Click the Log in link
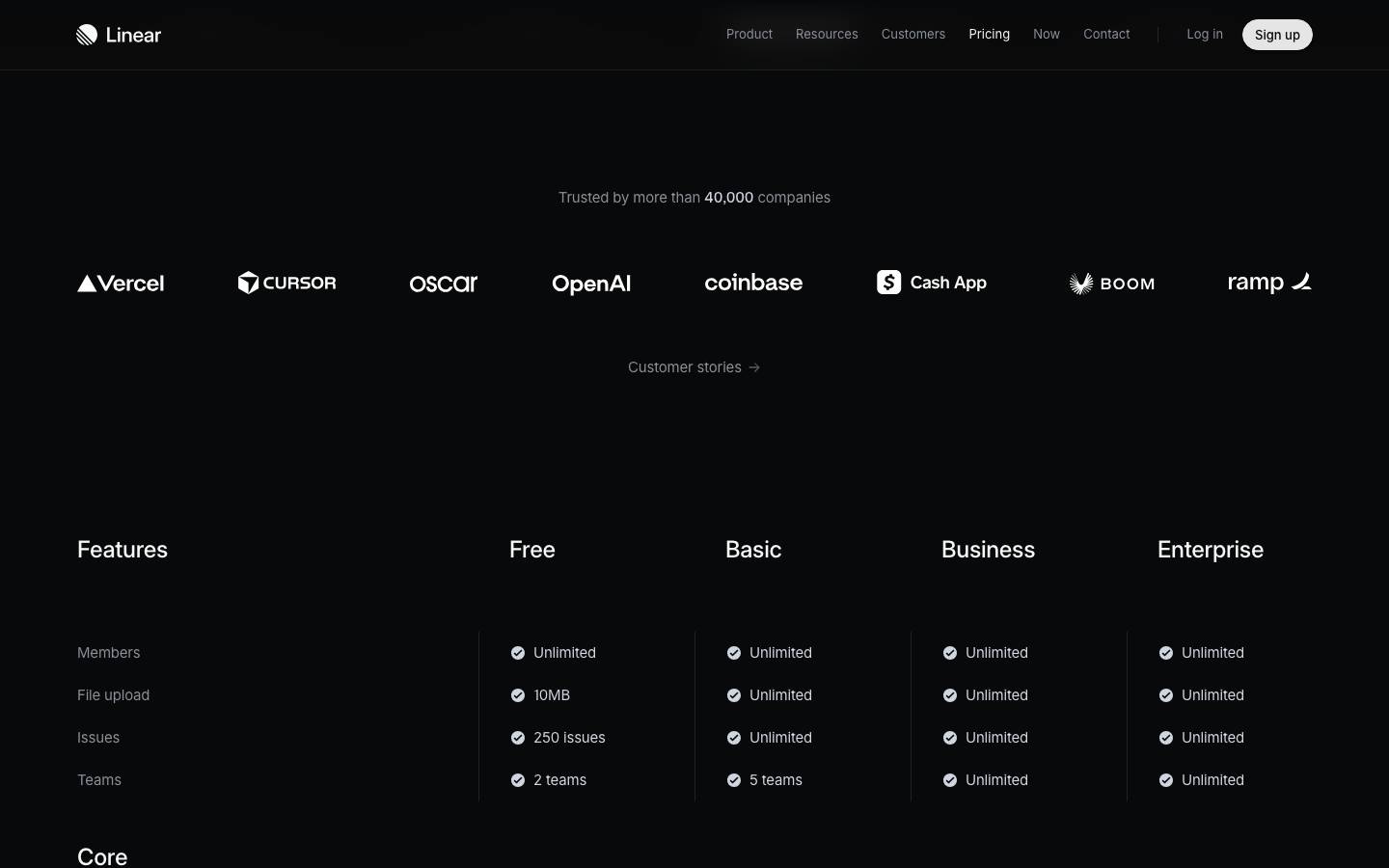The width and height of the screenshot is (1389, 868). [1205, 34]
